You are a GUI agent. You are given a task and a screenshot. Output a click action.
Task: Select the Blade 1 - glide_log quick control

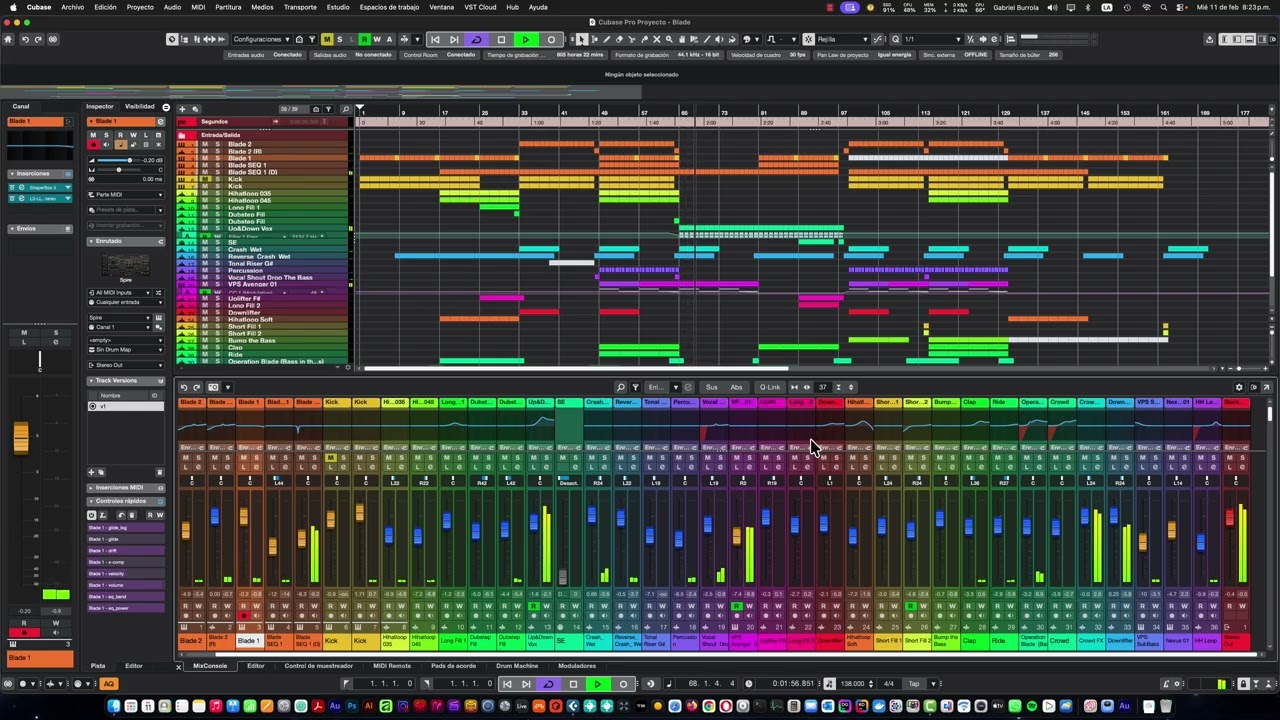tap(126, 528)
